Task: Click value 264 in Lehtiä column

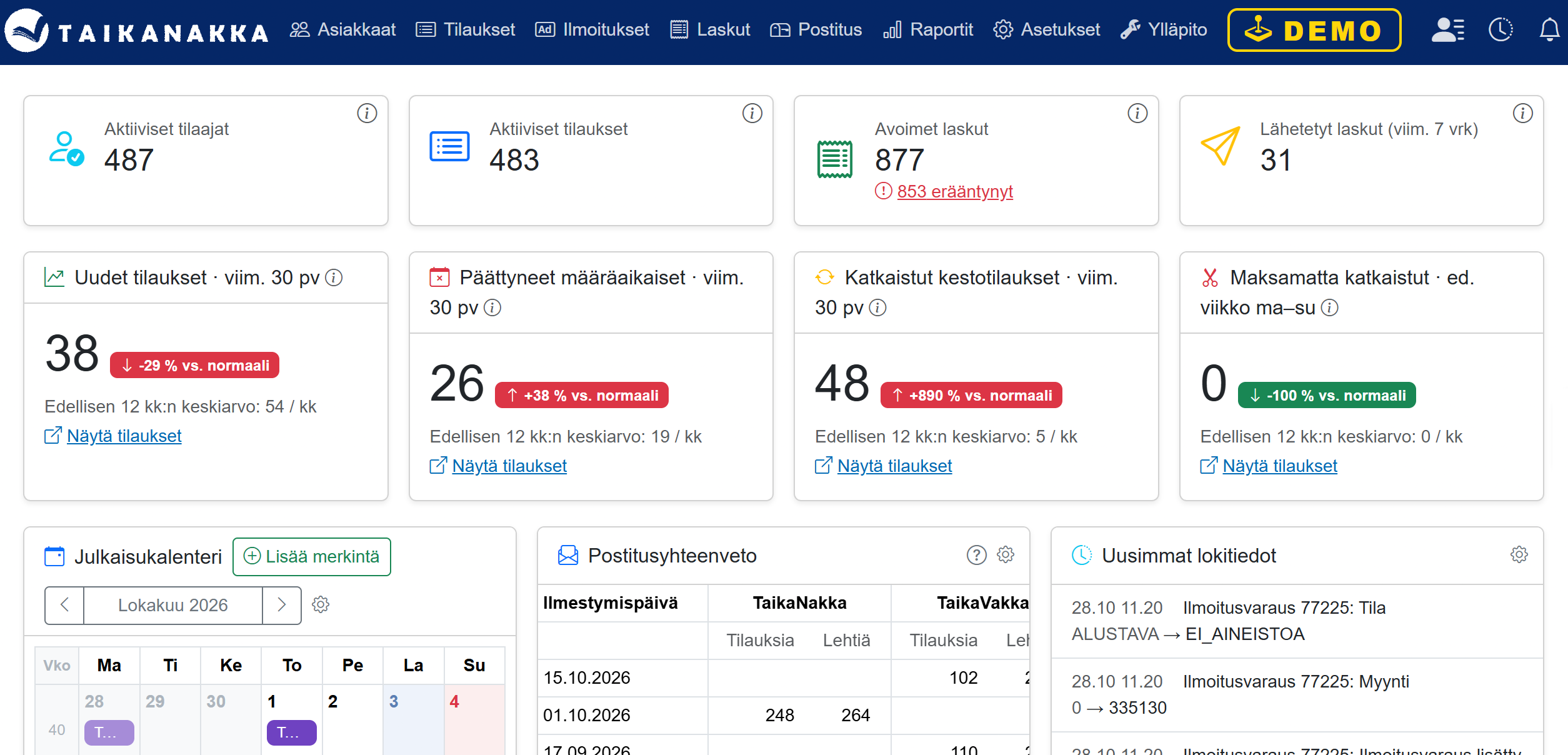Action: point(856,716)
